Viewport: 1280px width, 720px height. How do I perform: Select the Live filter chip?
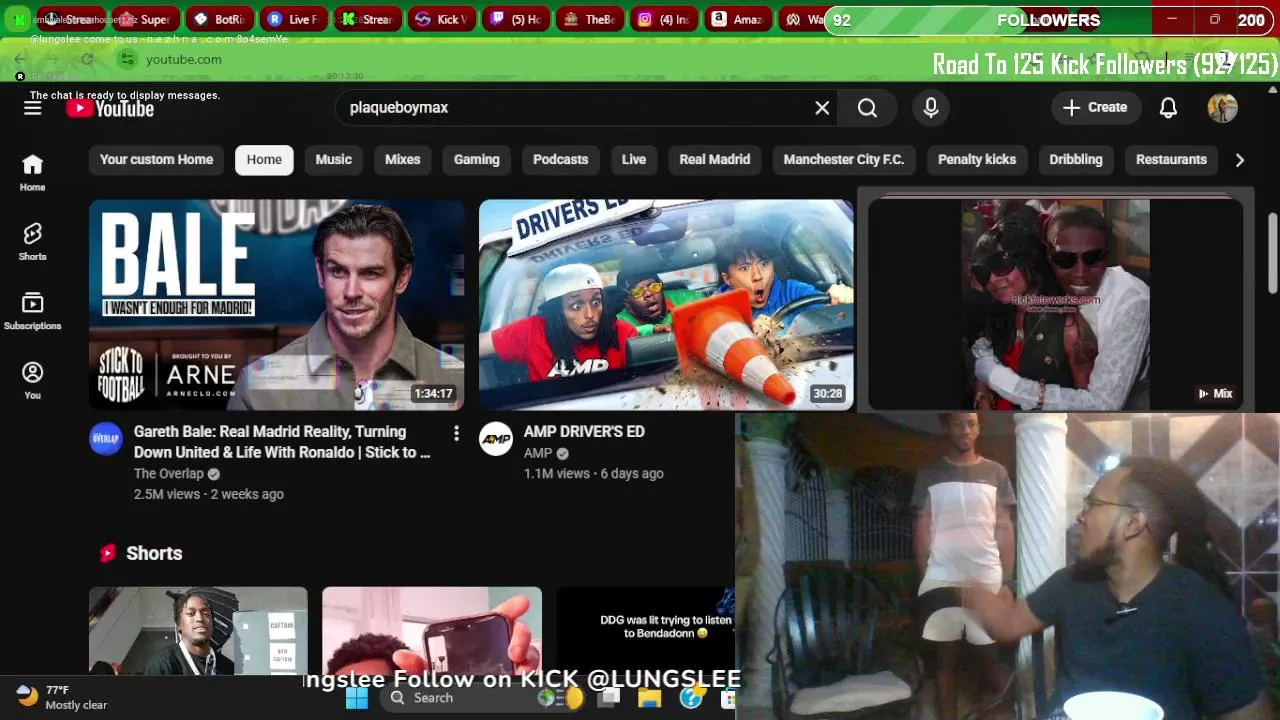(x=634, y=160)
